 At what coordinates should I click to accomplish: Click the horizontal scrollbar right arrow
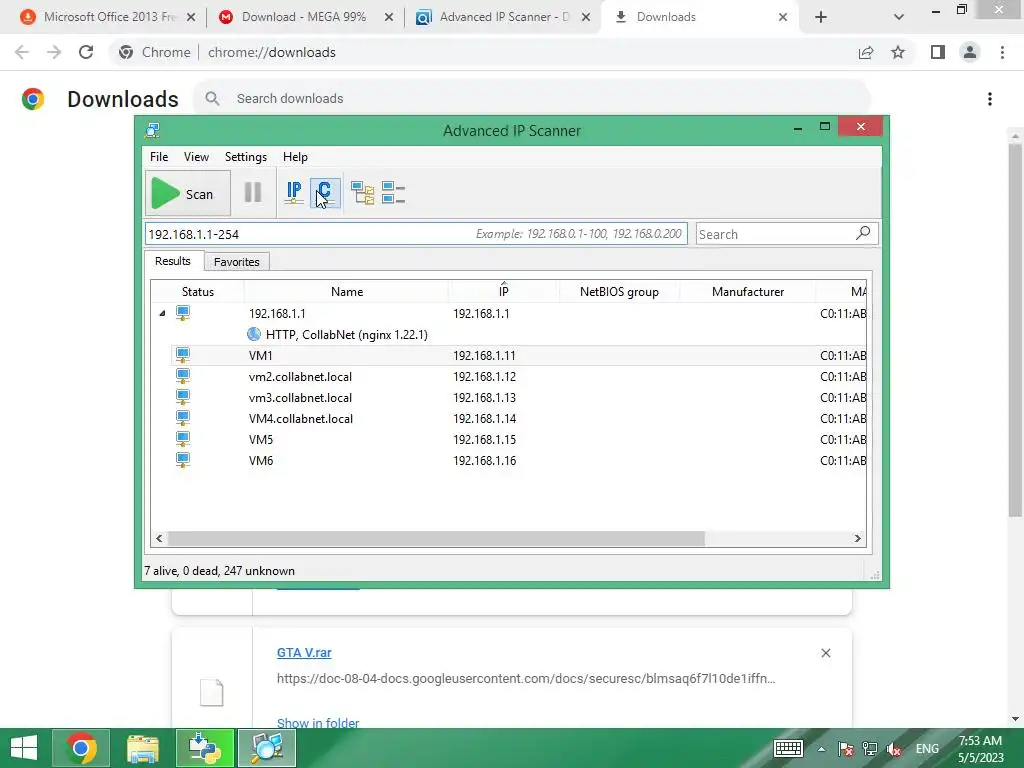(x=857, y=538)
